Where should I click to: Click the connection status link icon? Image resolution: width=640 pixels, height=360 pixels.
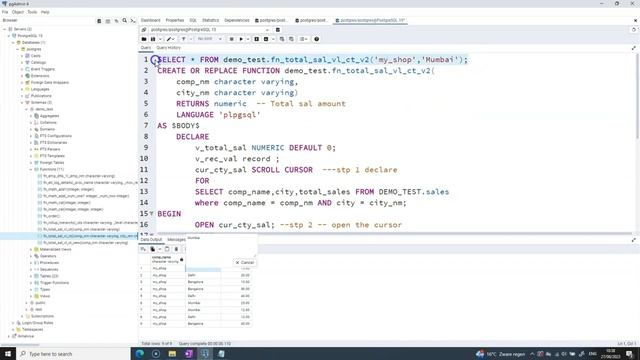(x=144, y=30)
